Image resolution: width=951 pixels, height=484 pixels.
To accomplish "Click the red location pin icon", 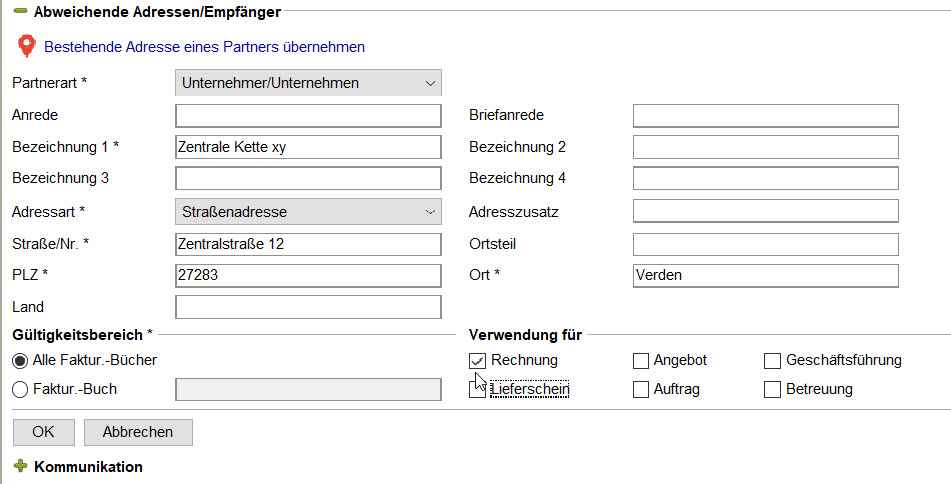I will click(x=26, y=47).
